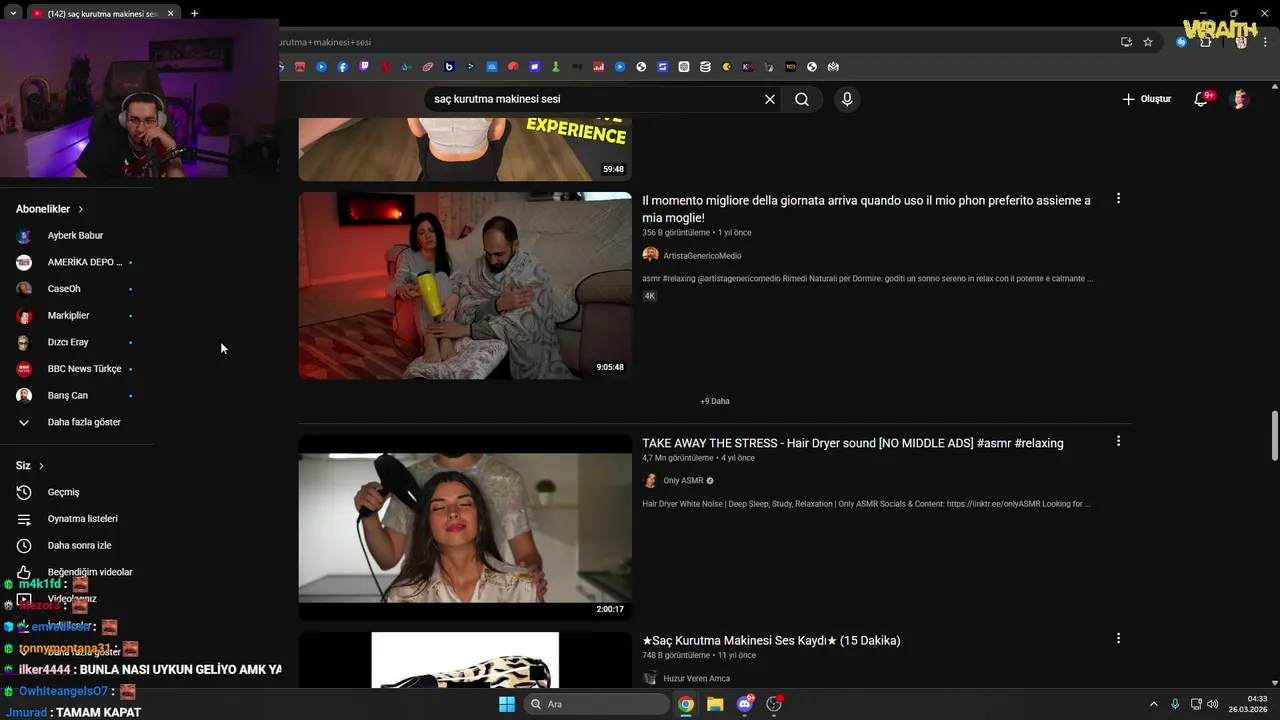Play the 9:05:48 couple on sofa thumbnail
Screen dimensions: 1280x720
465,286
